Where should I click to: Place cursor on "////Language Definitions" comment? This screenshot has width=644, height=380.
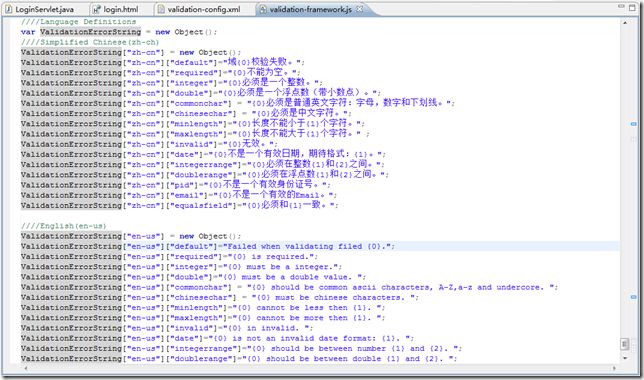click(x=78, y=22)
